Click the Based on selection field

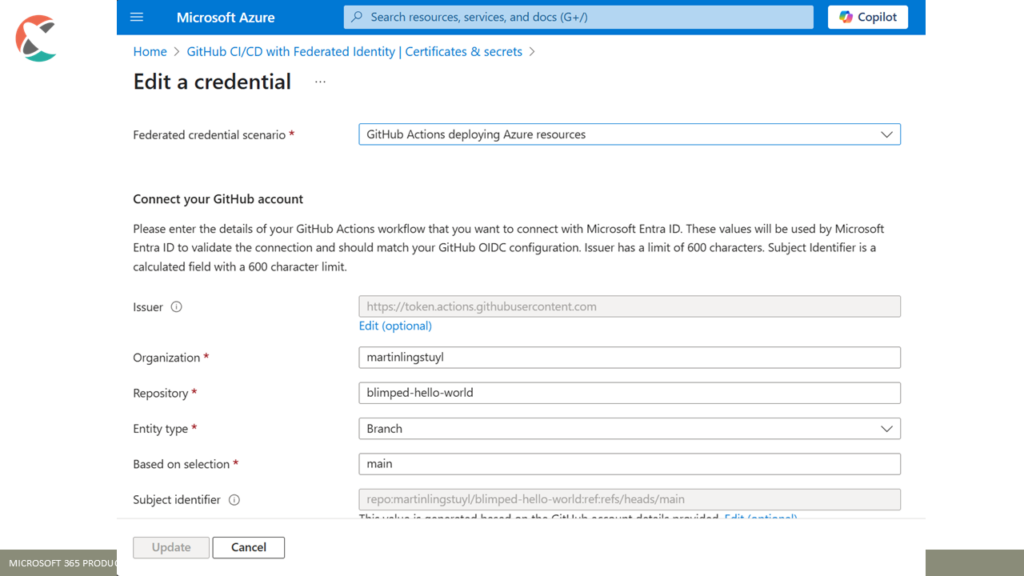tap(630, 464)
